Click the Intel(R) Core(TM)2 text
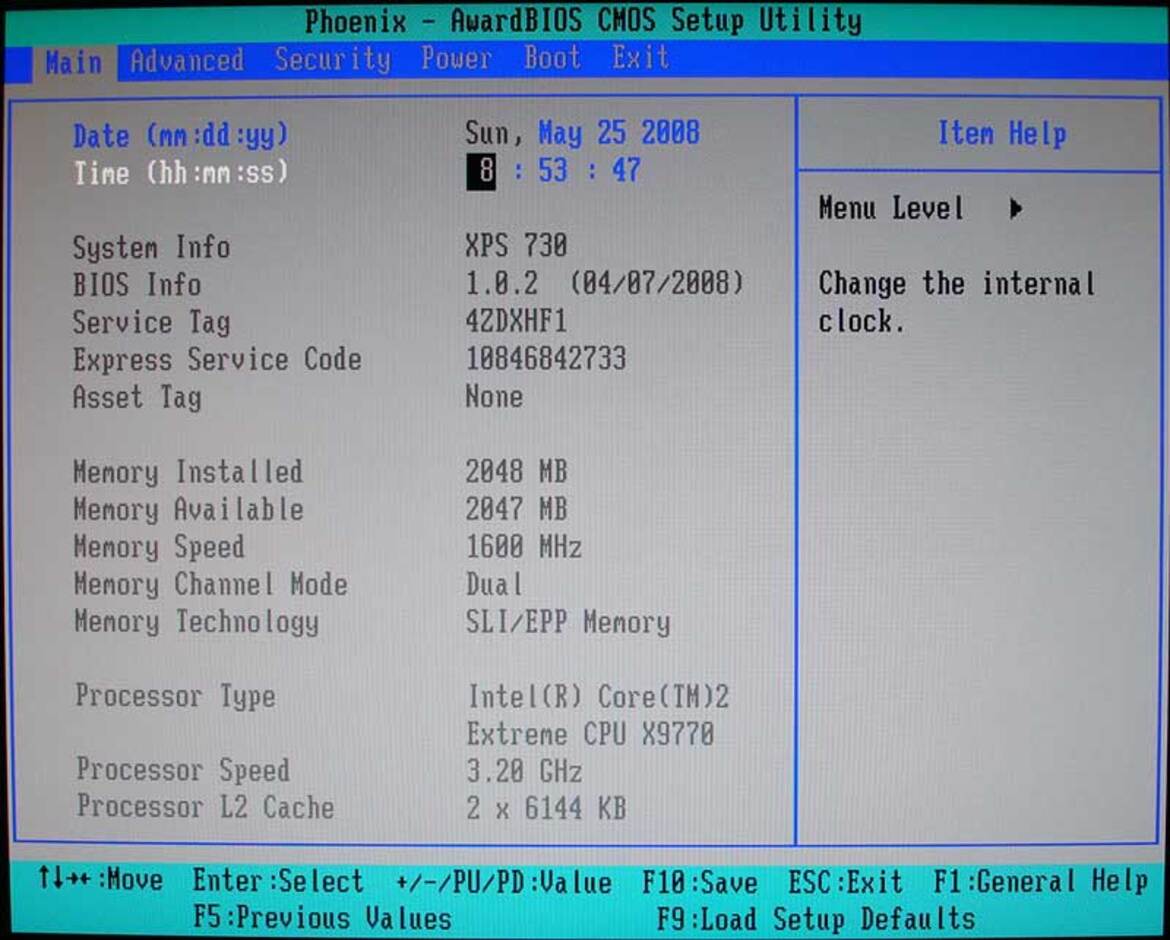The image size is (1170, 940). [598, 697]
